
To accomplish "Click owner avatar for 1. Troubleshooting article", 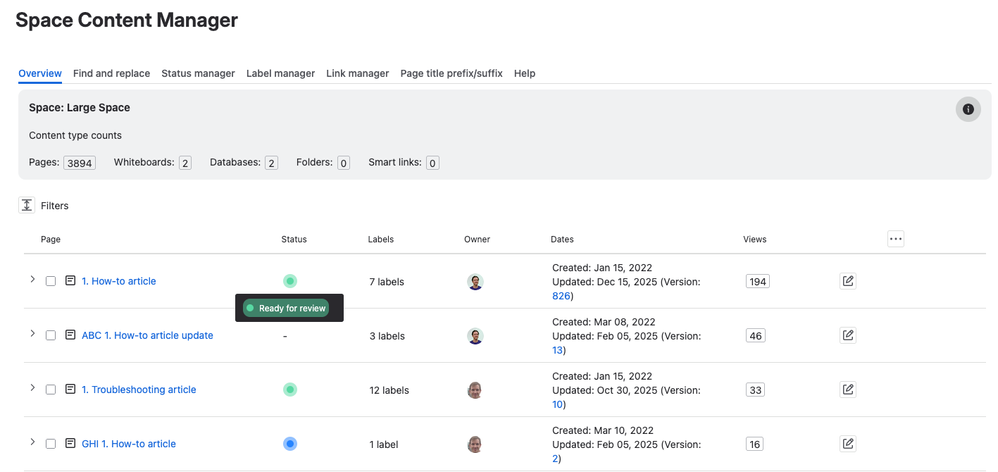I will (x=475, y=390).
